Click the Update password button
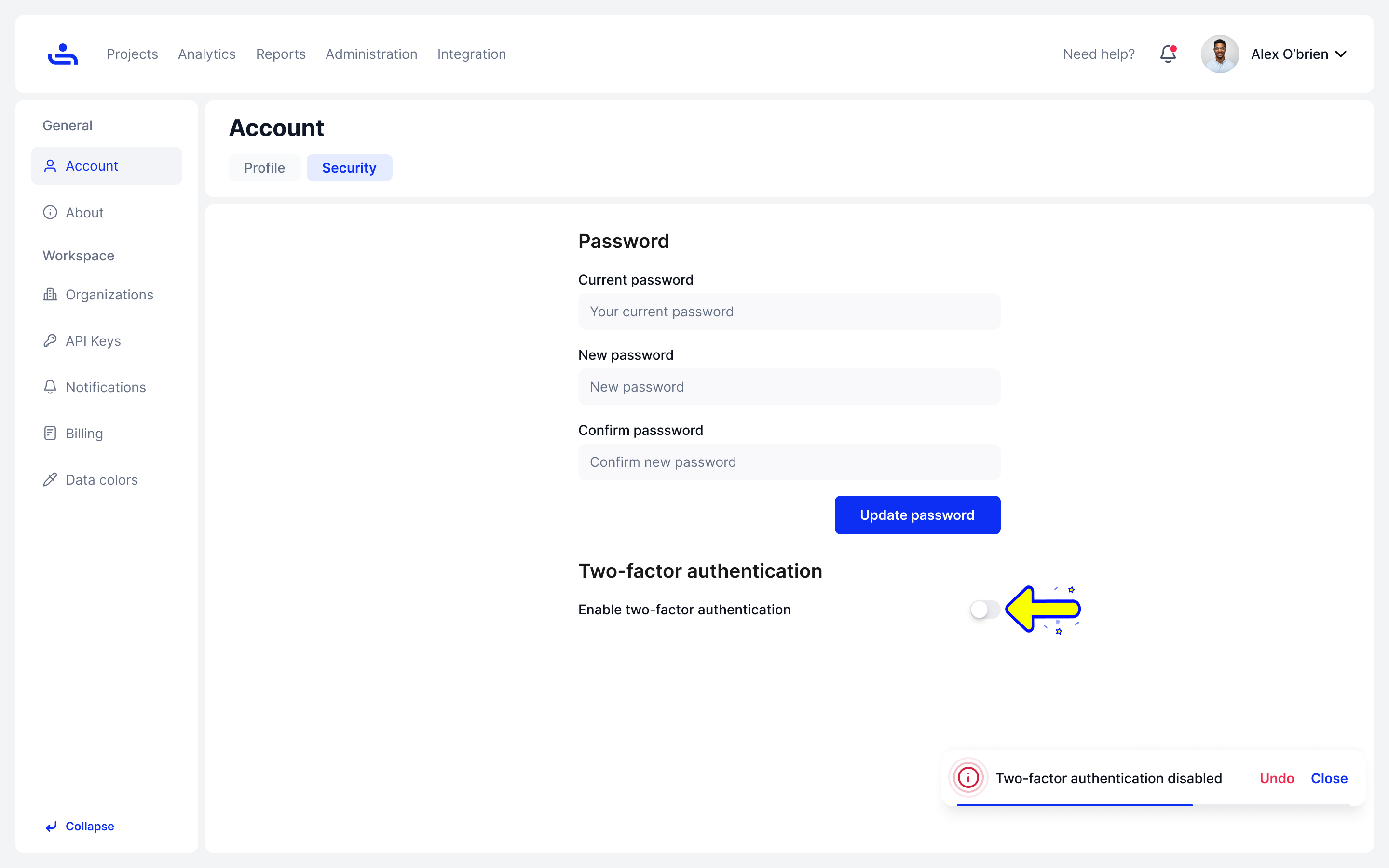Screen dimensions: 1389x868 tap(917, 515)
